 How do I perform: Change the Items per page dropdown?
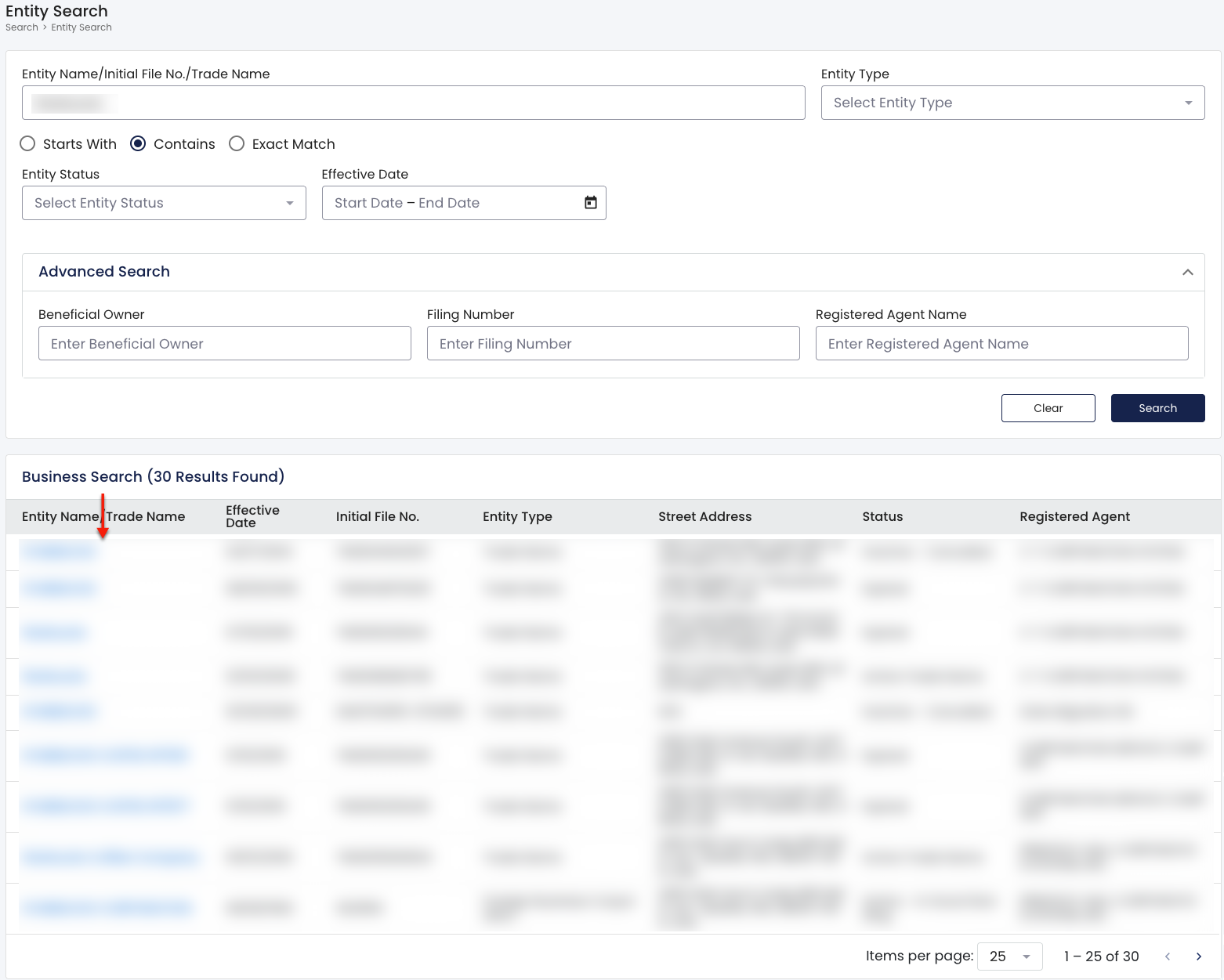pos(1010,956)
